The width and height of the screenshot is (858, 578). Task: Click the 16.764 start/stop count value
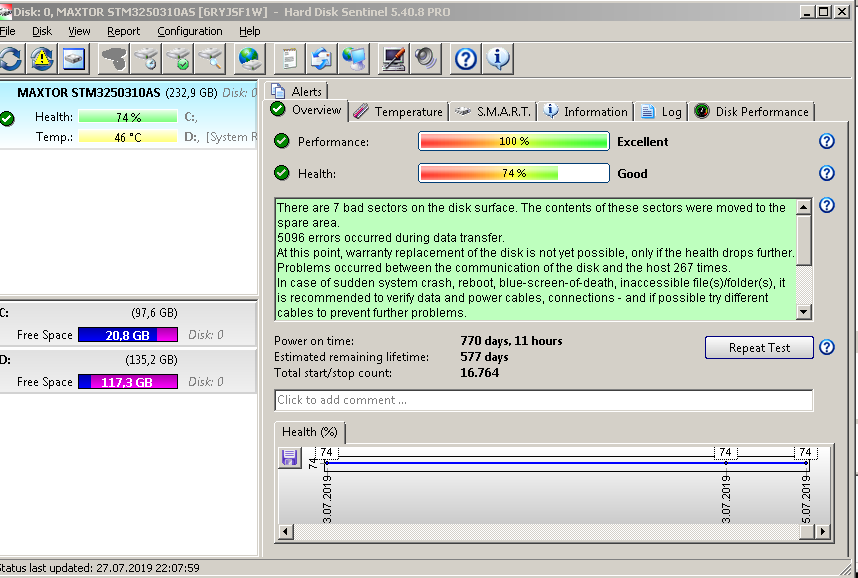pyautogui.click(x=480, y=373)
